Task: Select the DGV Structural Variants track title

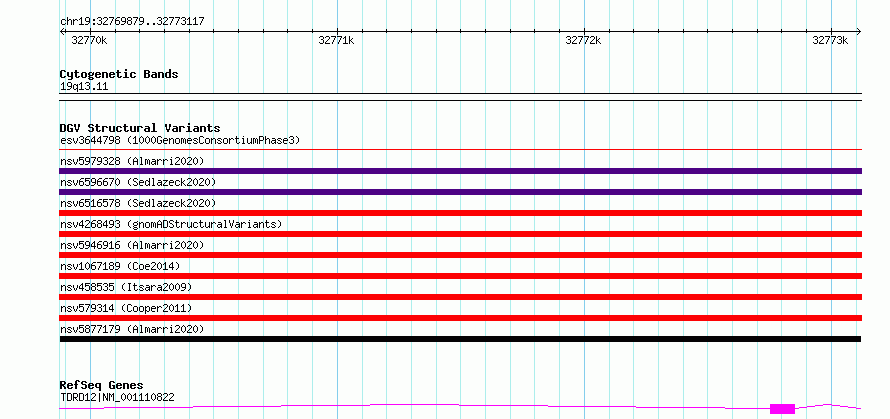Action: tap(140, 128)
